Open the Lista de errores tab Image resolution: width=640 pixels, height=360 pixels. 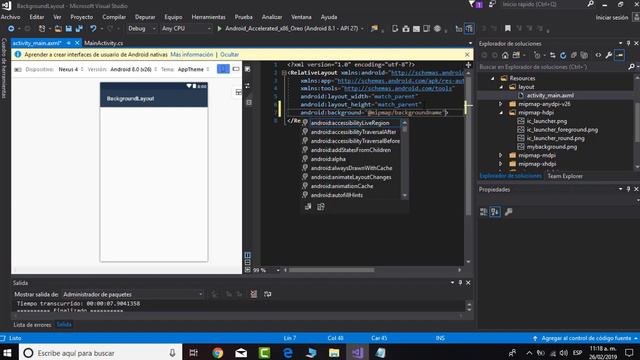[32, 324]
